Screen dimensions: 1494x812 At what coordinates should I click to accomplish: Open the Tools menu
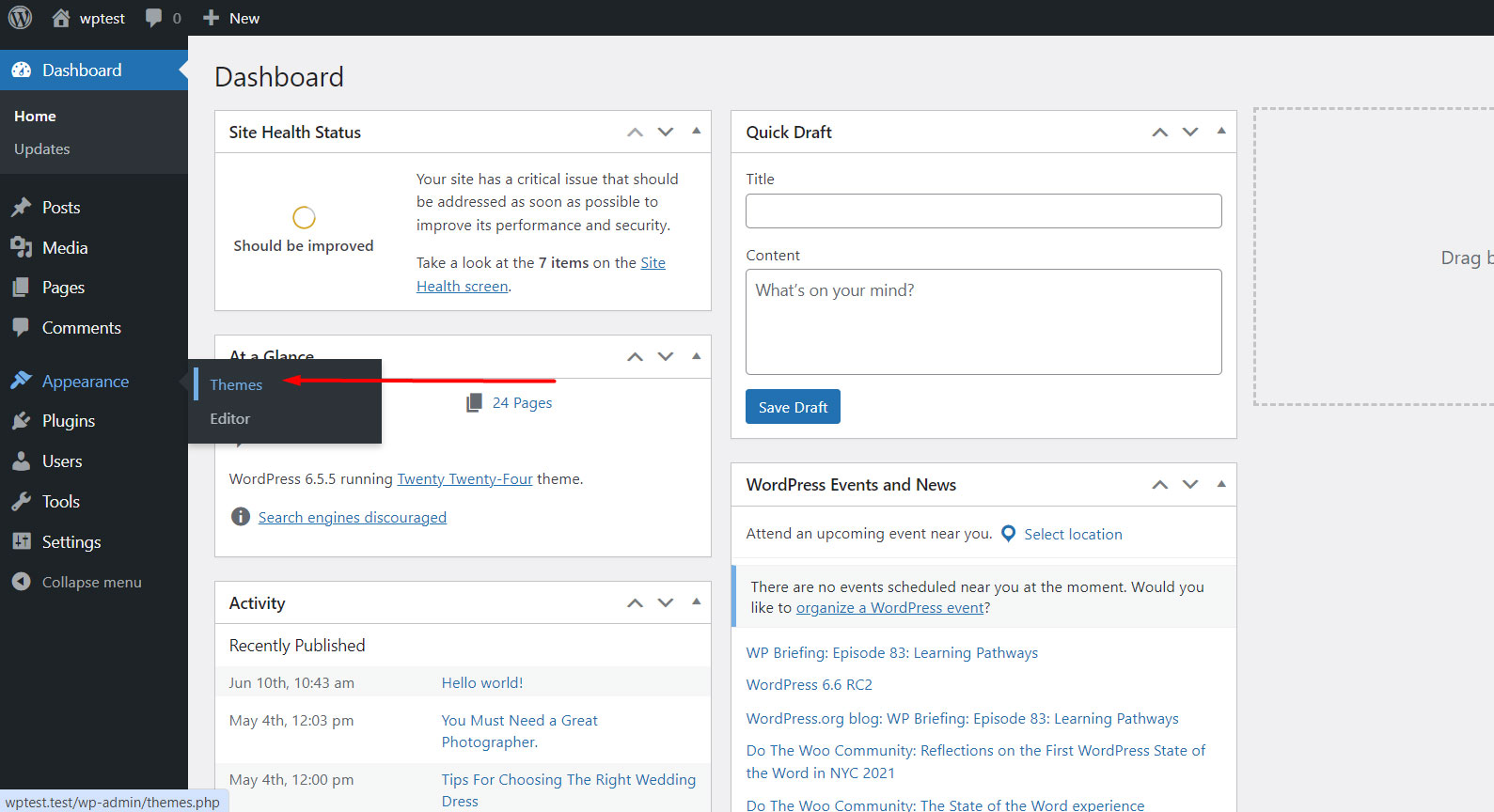(x=61, y=502)
